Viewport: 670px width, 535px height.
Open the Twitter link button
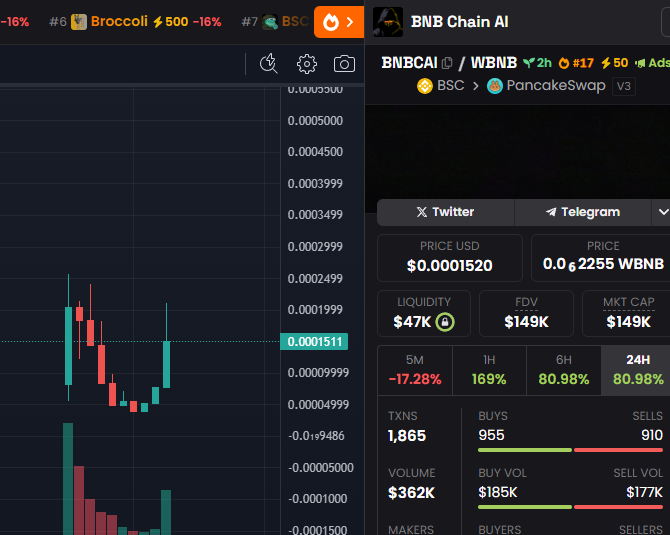point(445,212)
